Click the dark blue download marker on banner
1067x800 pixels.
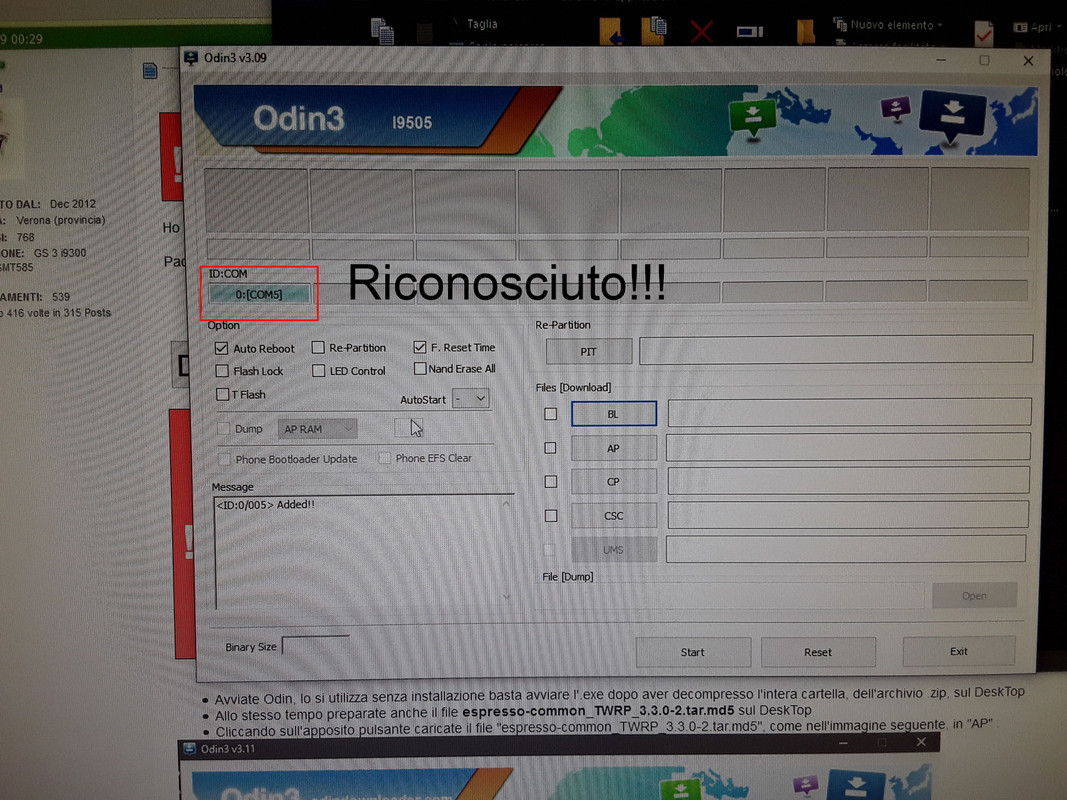(x=952, y=117)
